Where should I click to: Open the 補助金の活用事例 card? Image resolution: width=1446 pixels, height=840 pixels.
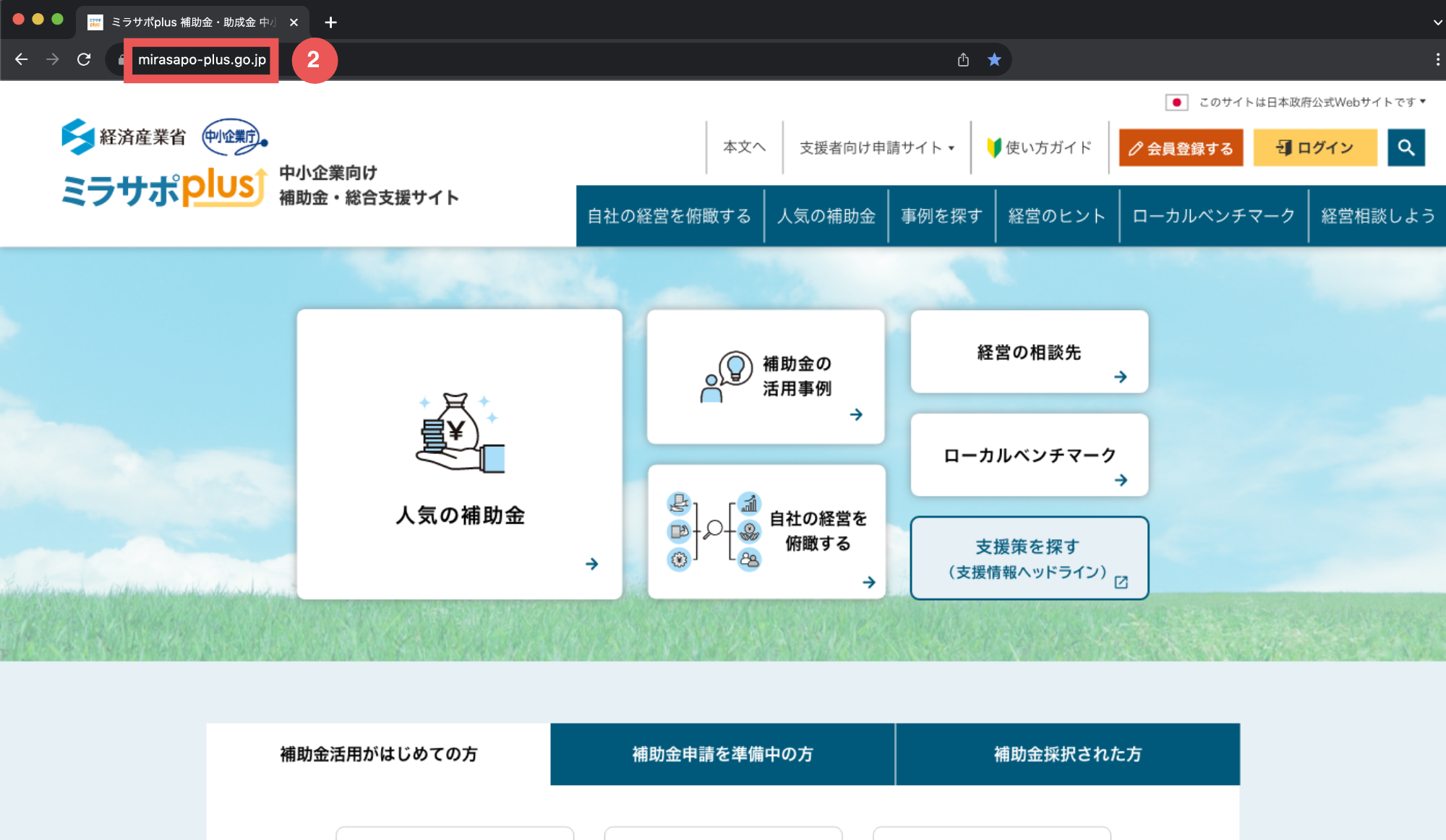(766, 377)
